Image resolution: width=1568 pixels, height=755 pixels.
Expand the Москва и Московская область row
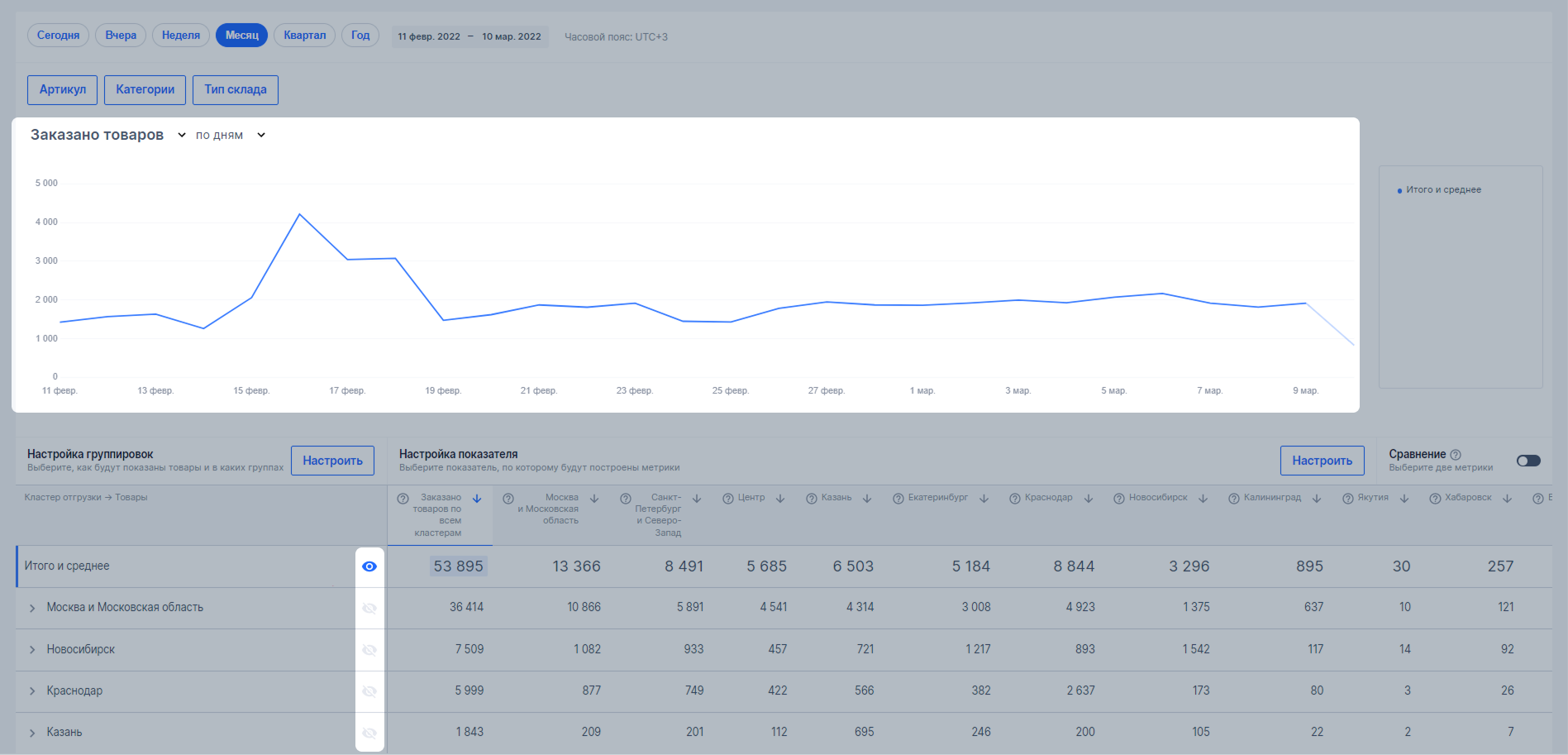click(x=32, y=608)
